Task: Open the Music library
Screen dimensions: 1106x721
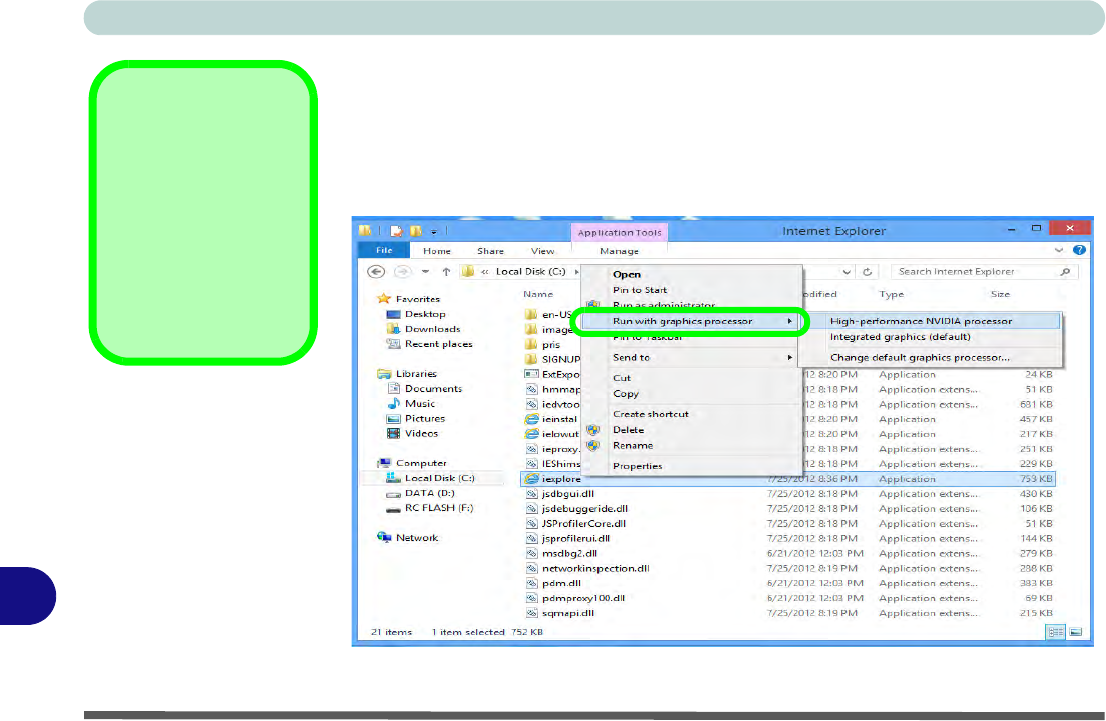Action: pos(420,404)
